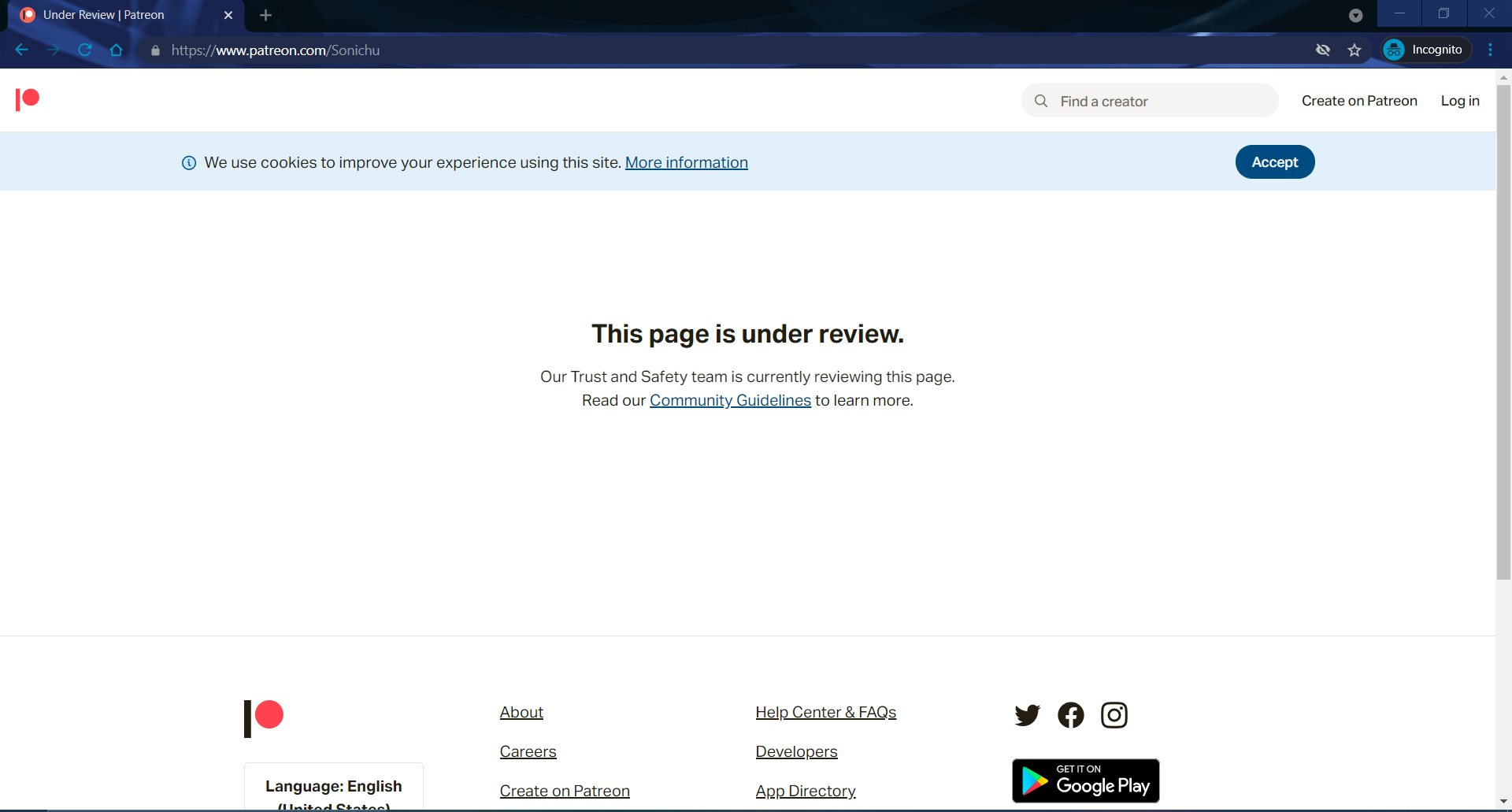Open More information cookie link
The image size is (1512, 812).
[687, 162]
